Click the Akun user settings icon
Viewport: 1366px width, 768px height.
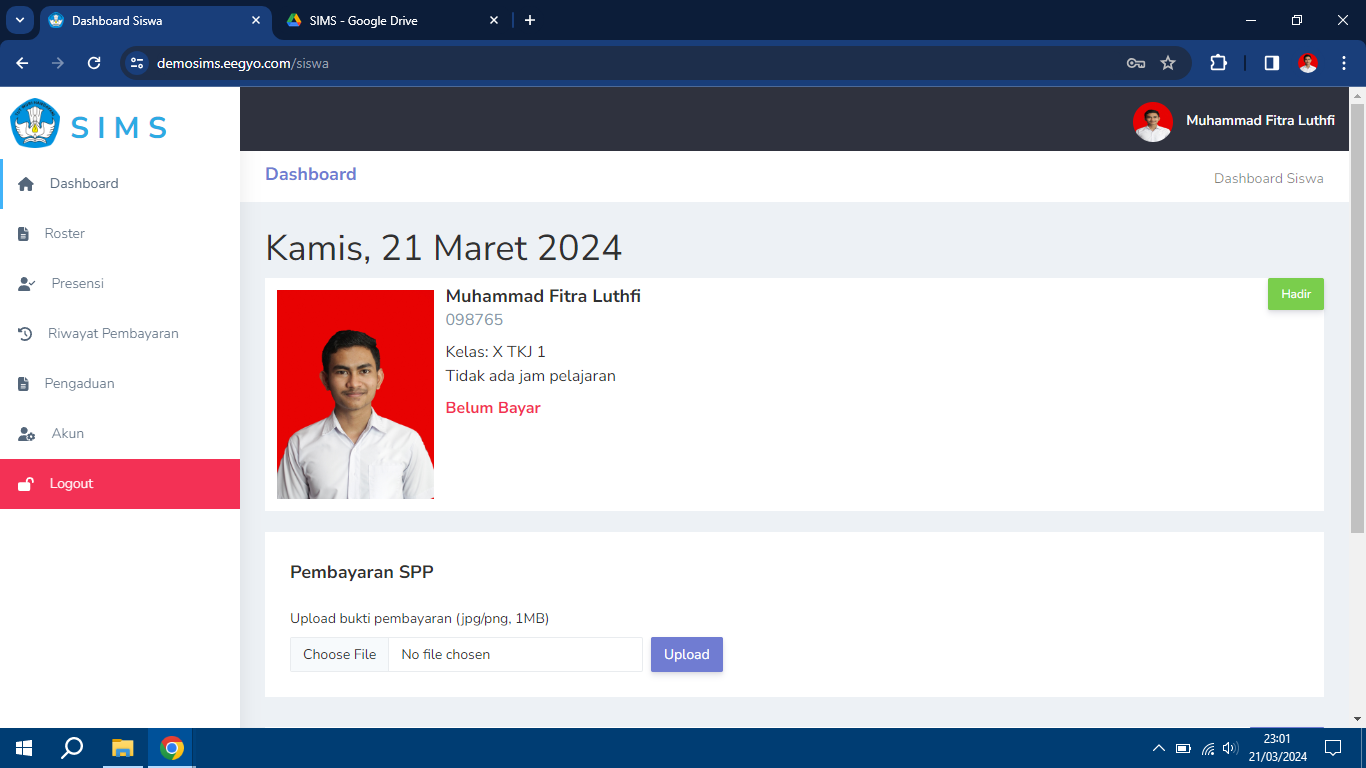[x=27, y=434]
